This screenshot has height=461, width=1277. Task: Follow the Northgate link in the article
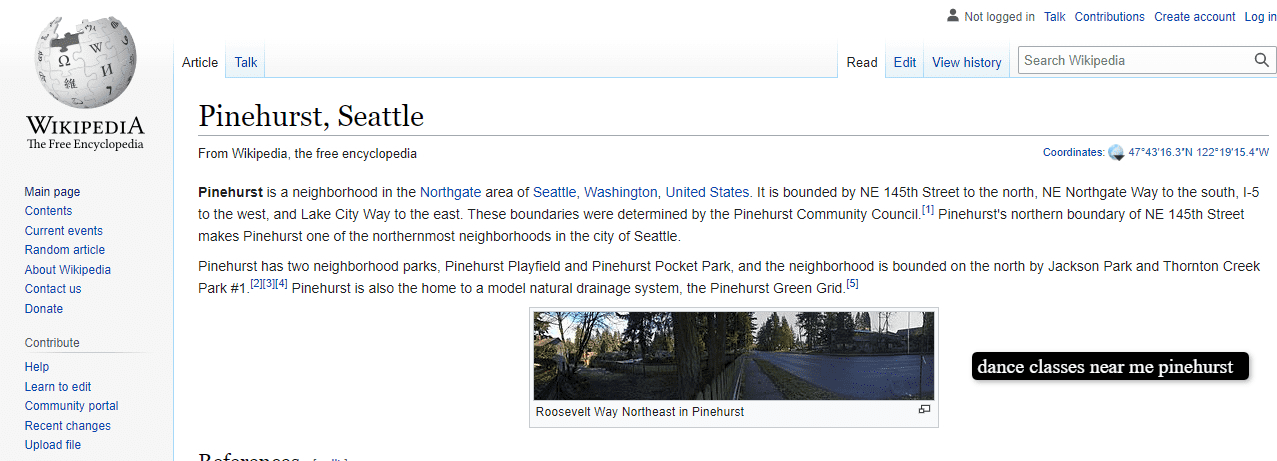[450, 192]
